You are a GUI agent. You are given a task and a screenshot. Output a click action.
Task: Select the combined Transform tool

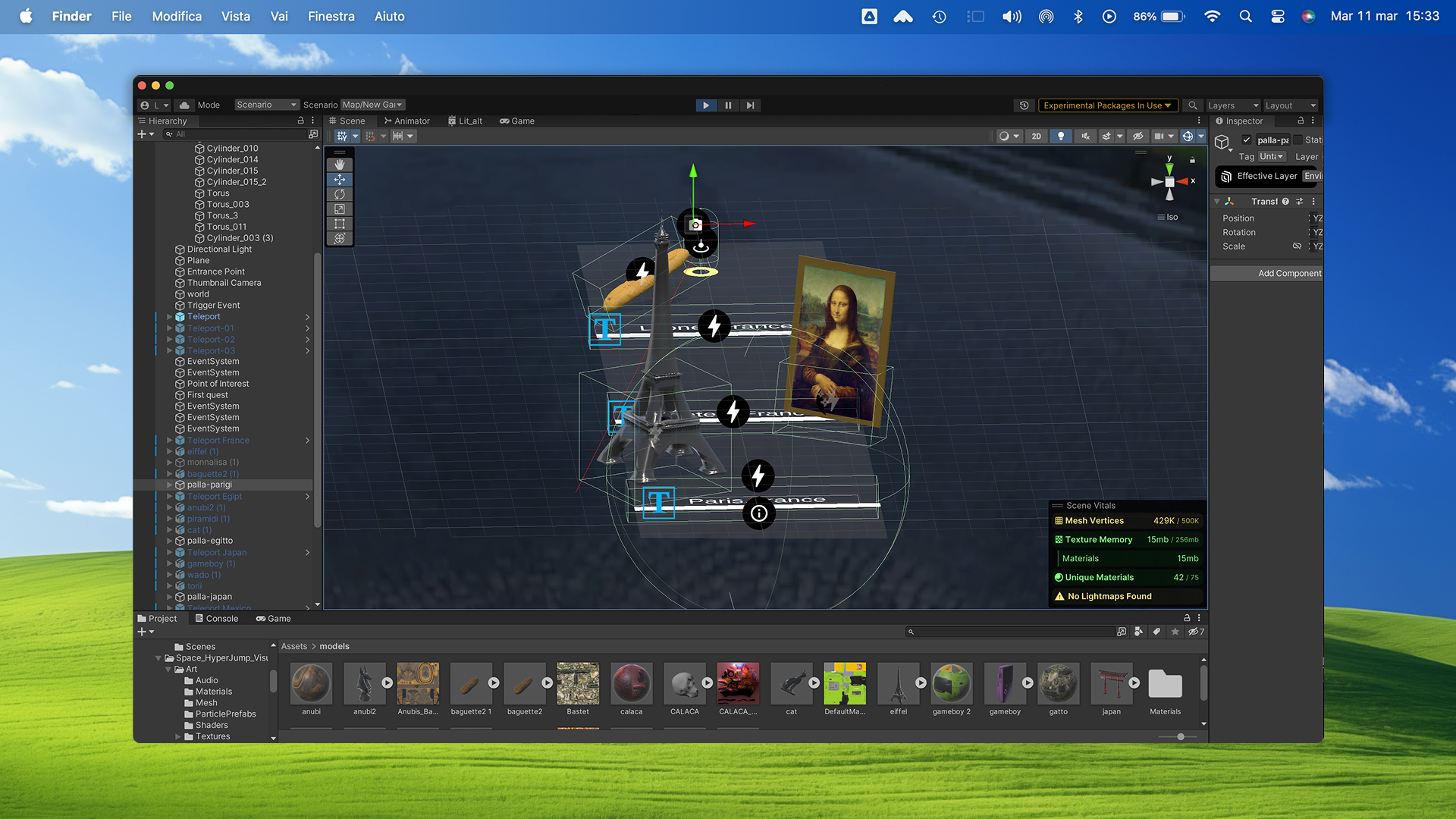coord(339,239)
